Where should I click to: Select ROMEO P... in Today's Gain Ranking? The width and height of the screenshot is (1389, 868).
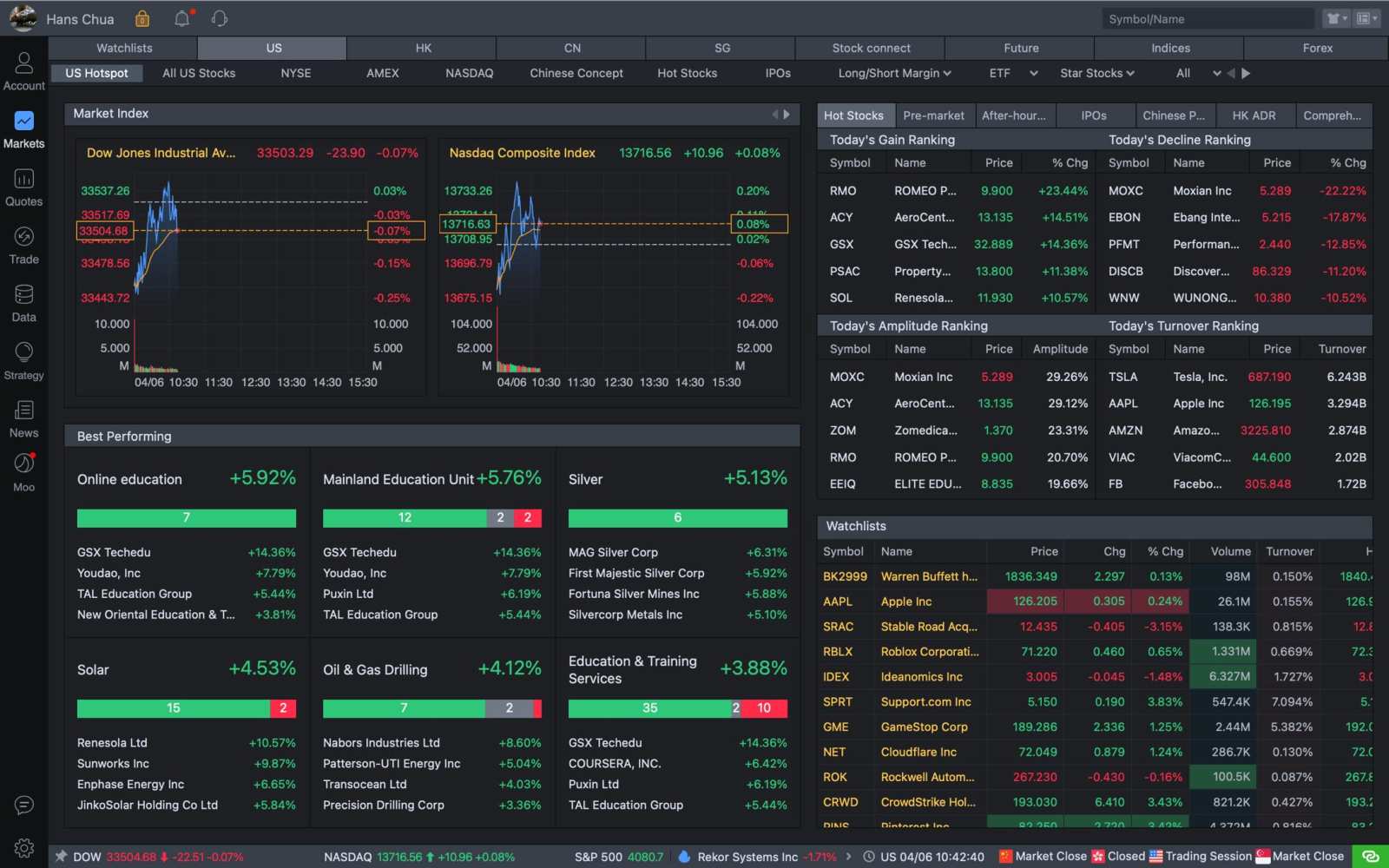coord(958,191)
